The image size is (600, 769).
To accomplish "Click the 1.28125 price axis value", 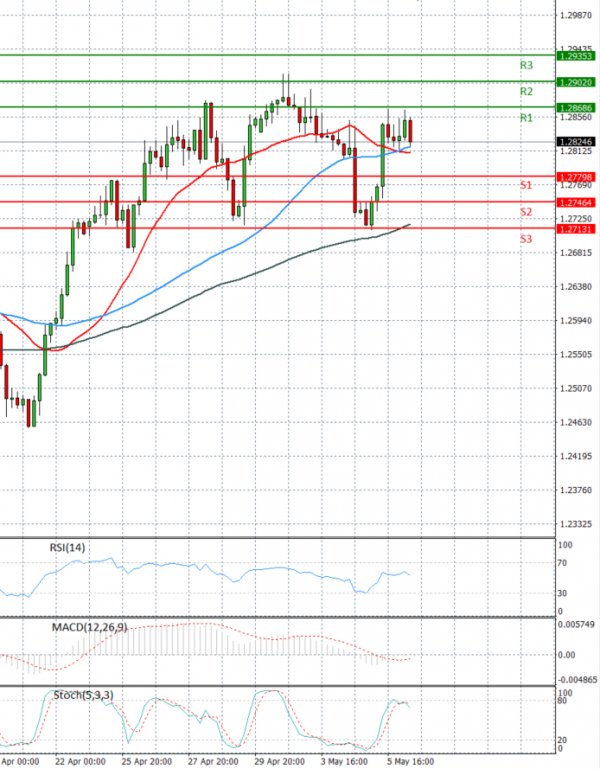I will [575, 151].
